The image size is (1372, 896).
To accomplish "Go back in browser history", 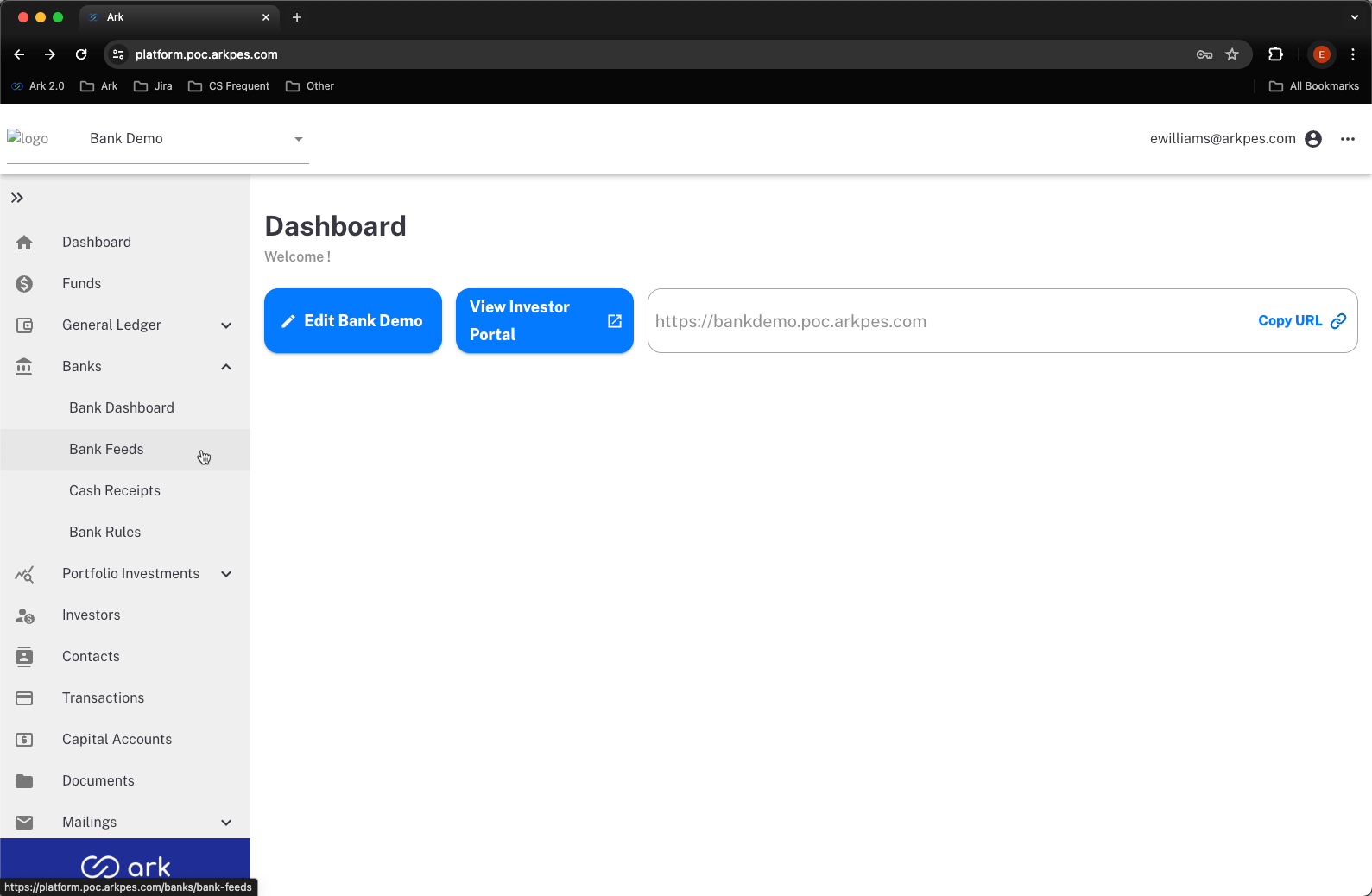I will coord(19,54).
